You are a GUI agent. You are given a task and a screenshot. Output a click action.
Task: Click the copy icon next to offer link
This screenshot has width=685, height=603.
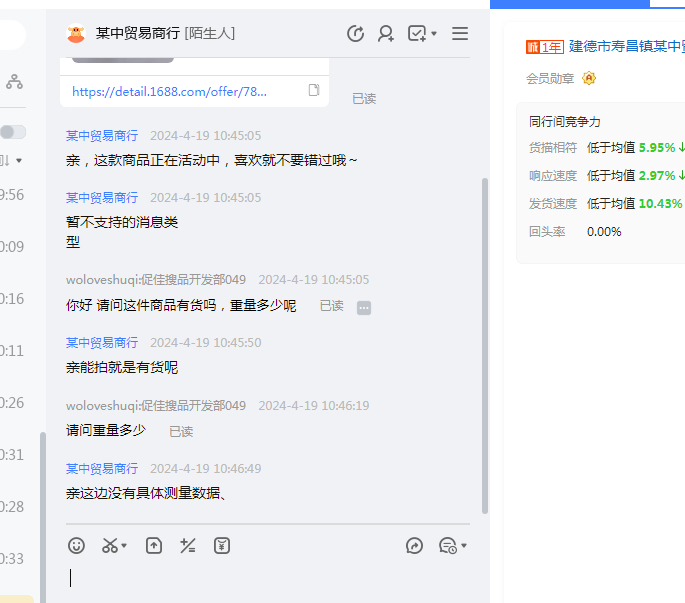pyautogui.click(x=314, y=91)
